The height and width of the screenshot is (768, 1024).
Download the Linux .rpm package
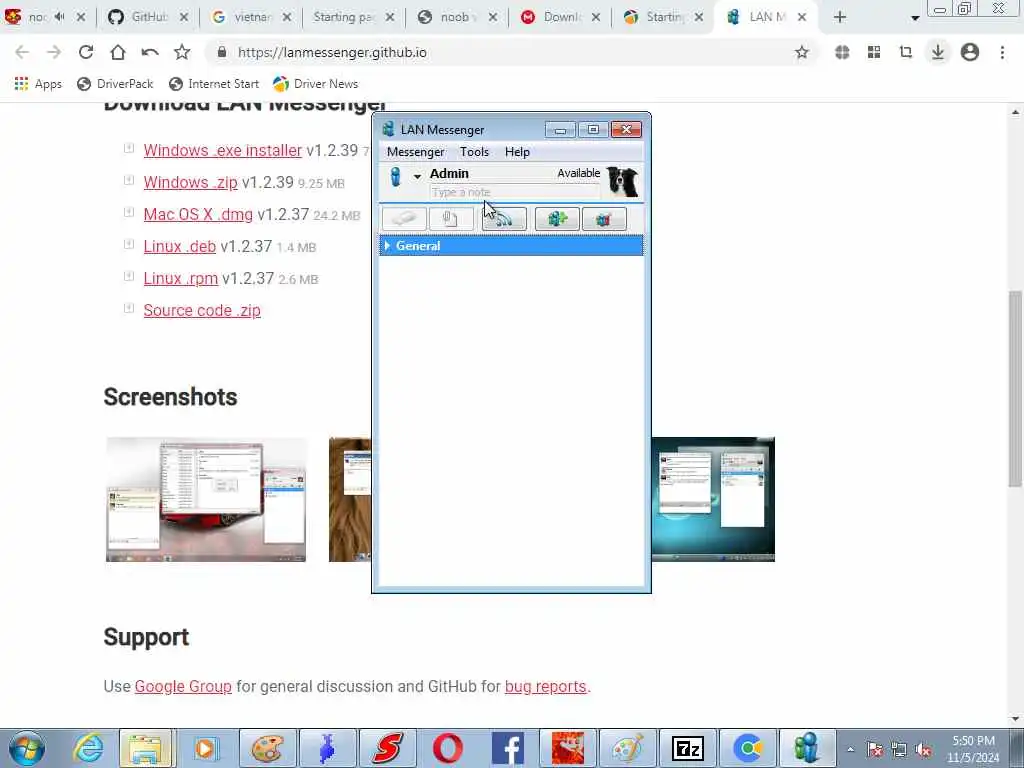pyautogui.click(x=181, y=278)
